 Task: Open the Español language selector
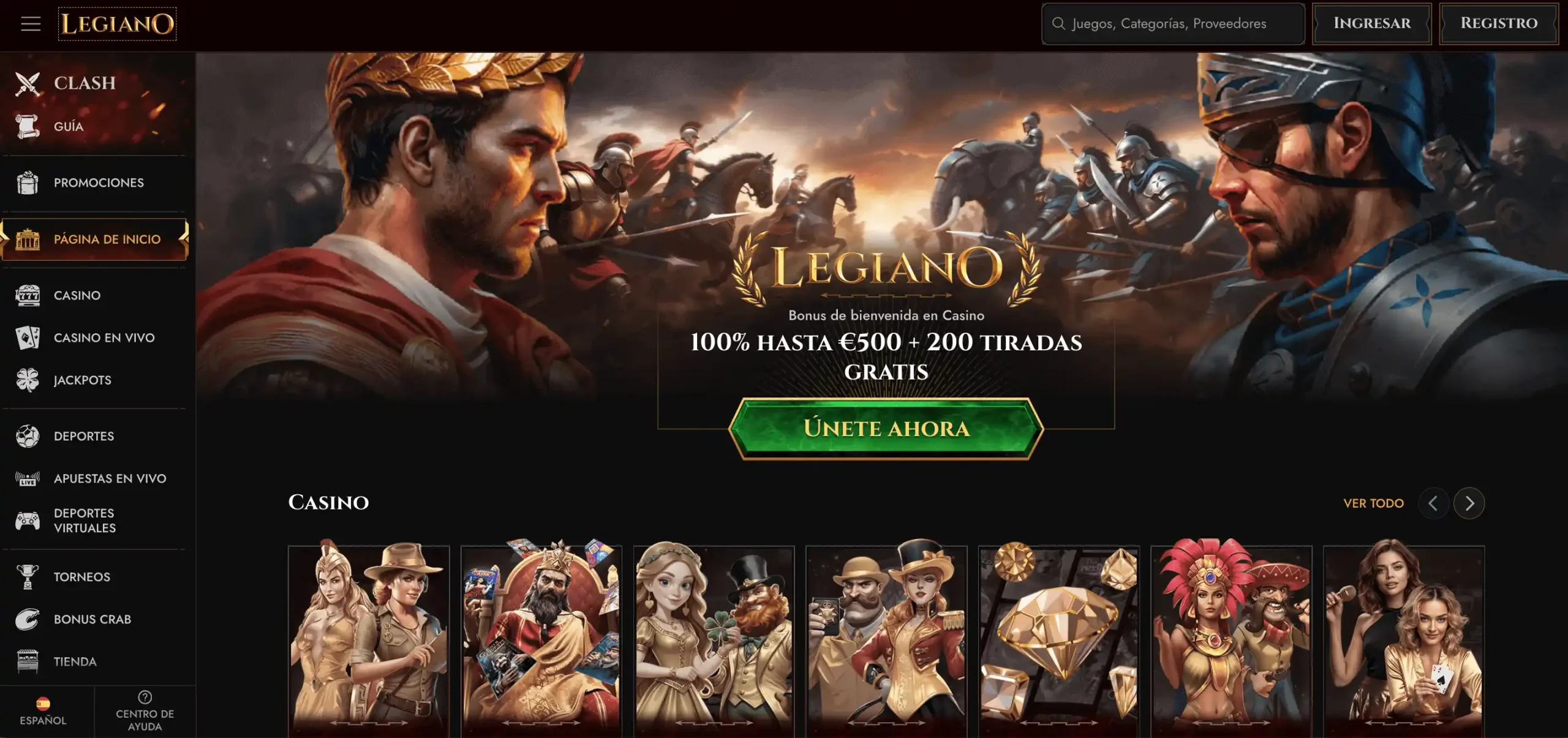click(x=43, y=712)
